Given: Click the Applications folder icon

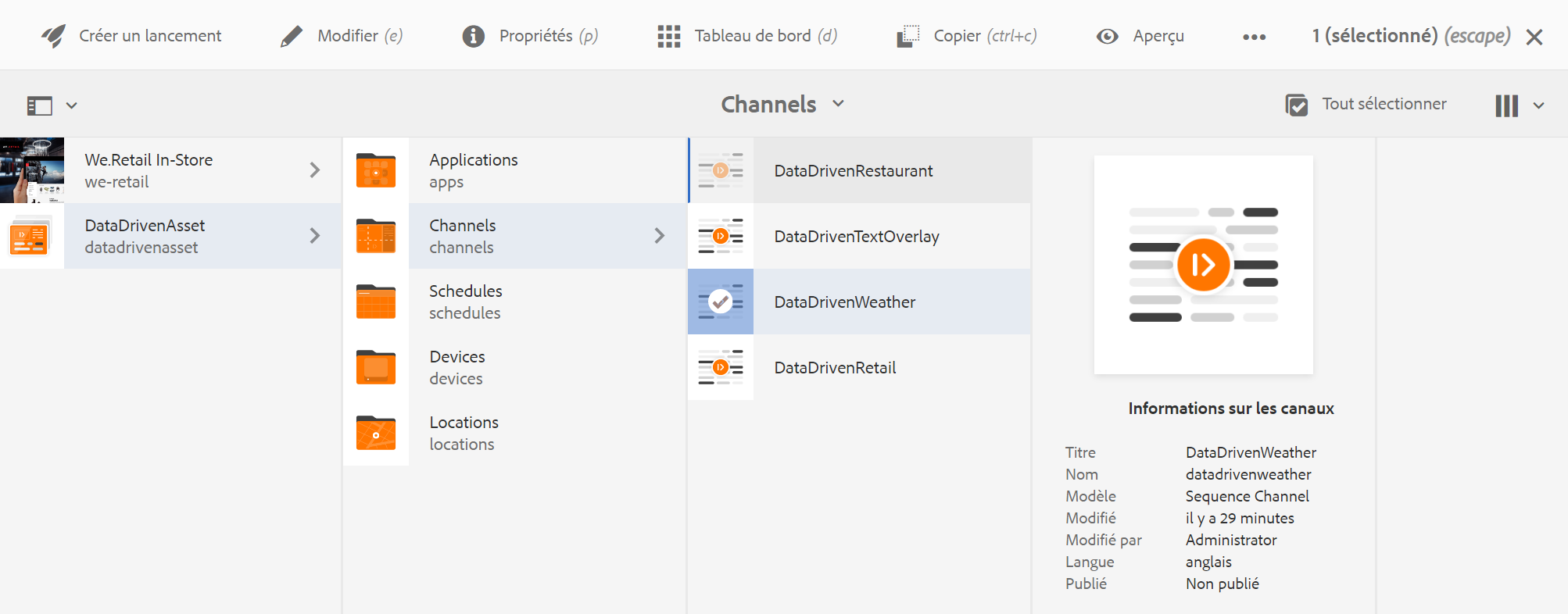Looking at the screenshot, I should 376,170.
